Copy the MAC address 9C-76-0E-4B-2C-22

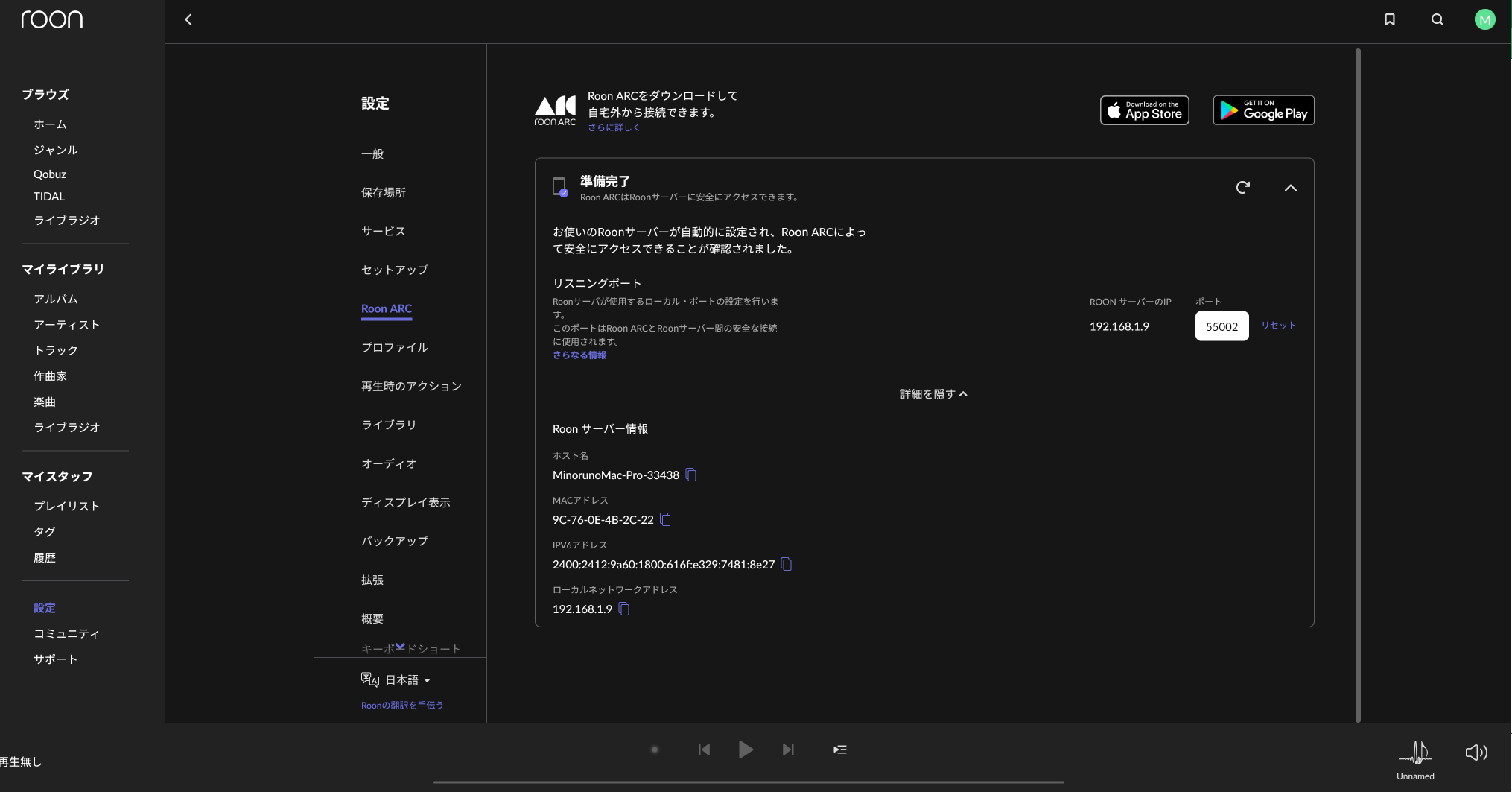[666, 519]
